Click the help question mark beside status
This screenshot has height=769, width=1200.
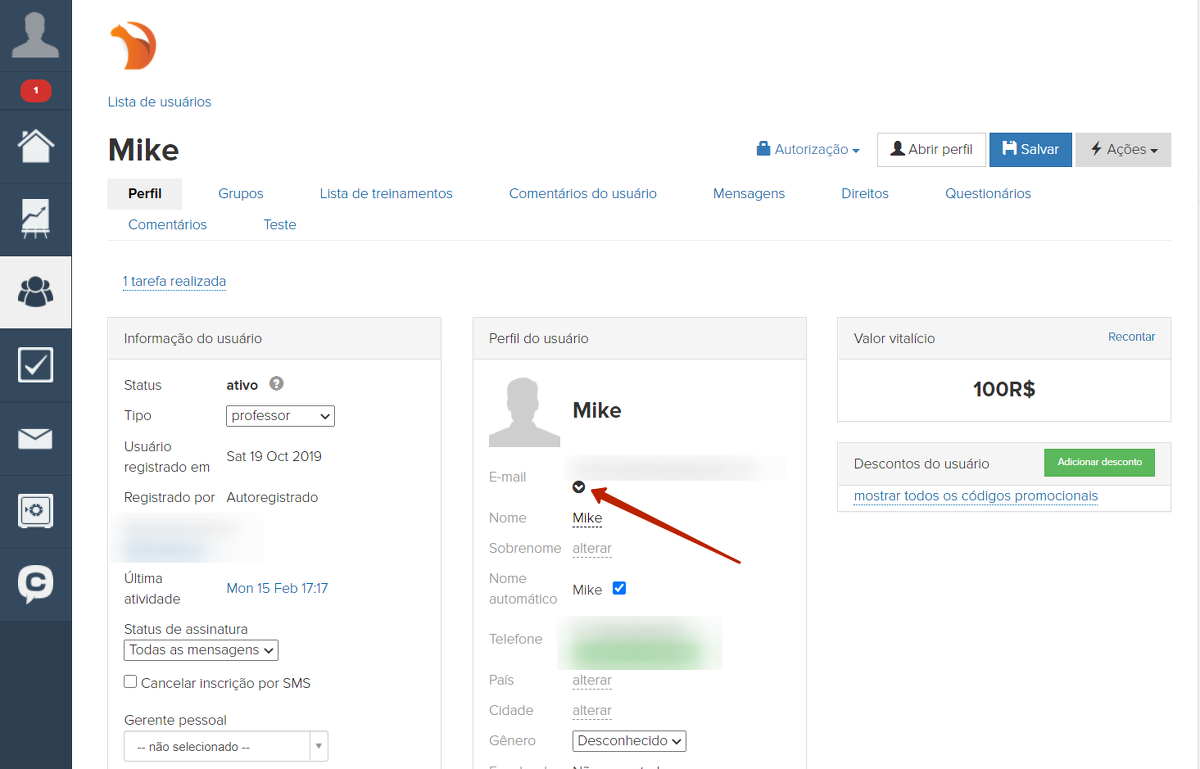[x=276, y=384]
